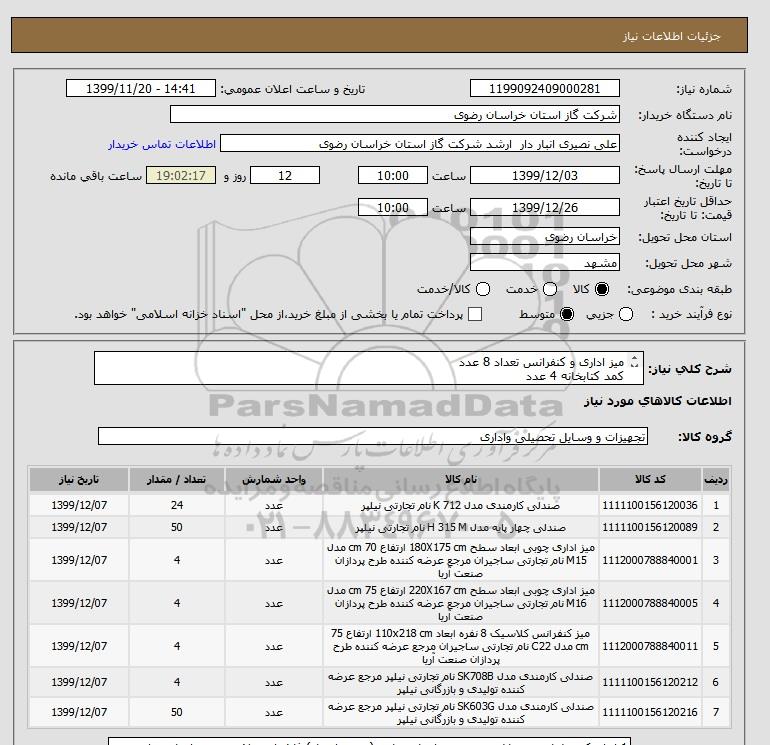Click product code 1111100156120216
Image resolution: width=770 pixels, height=745 pixels.
coord(650,712)
